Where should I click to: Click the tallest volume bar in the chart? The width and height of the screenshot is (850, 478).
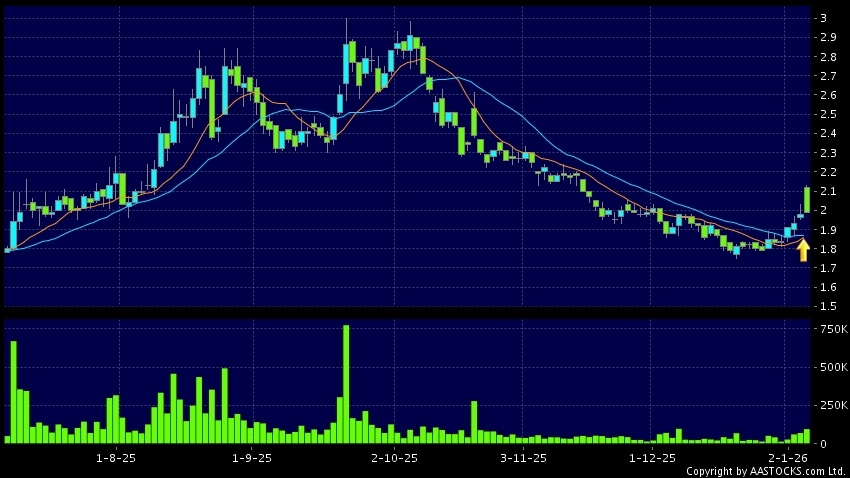tap(346, 384)
